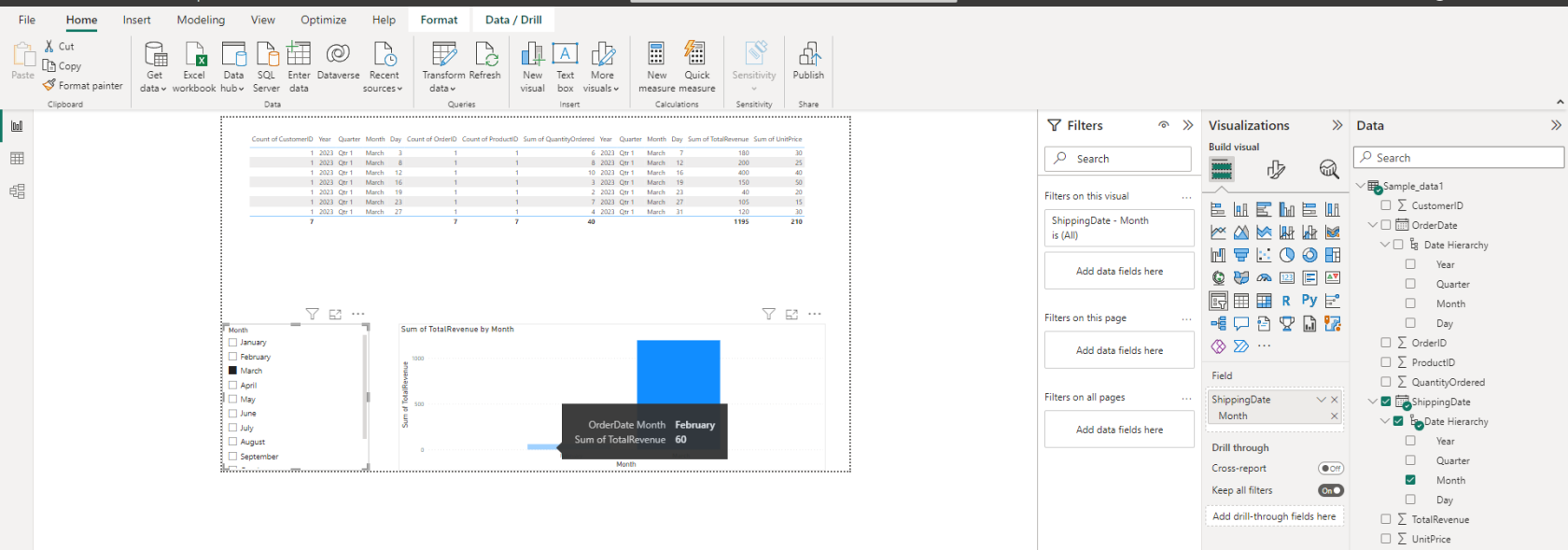This screenshot has height=550, width=1568.
Task: Open focus mode on the bar chart
Action: (x=791, y=315)
